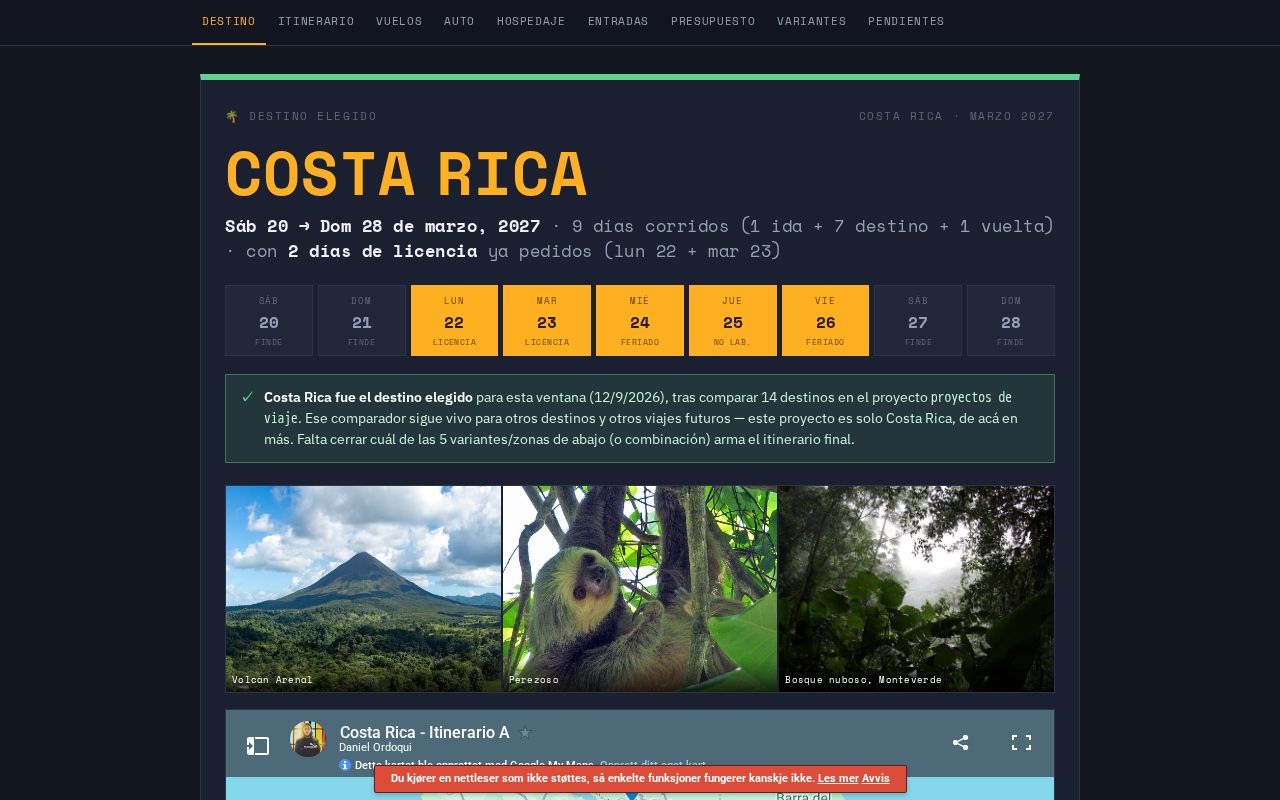Select the Sáb 20 Finde day cell

tap(269, 320)
